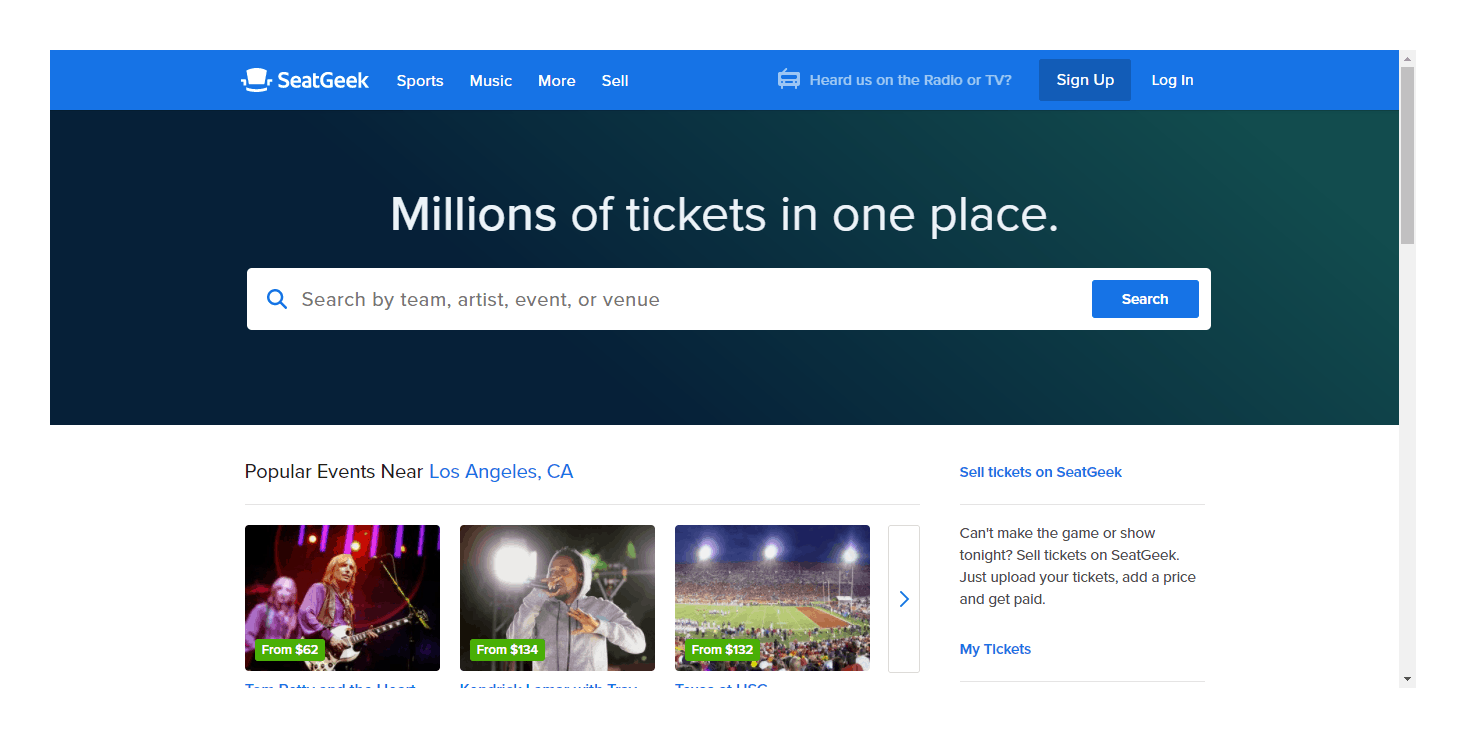Click the Sign Up button
Viewport: 1466px width, 738px height.
click(x=1085, y=80)
